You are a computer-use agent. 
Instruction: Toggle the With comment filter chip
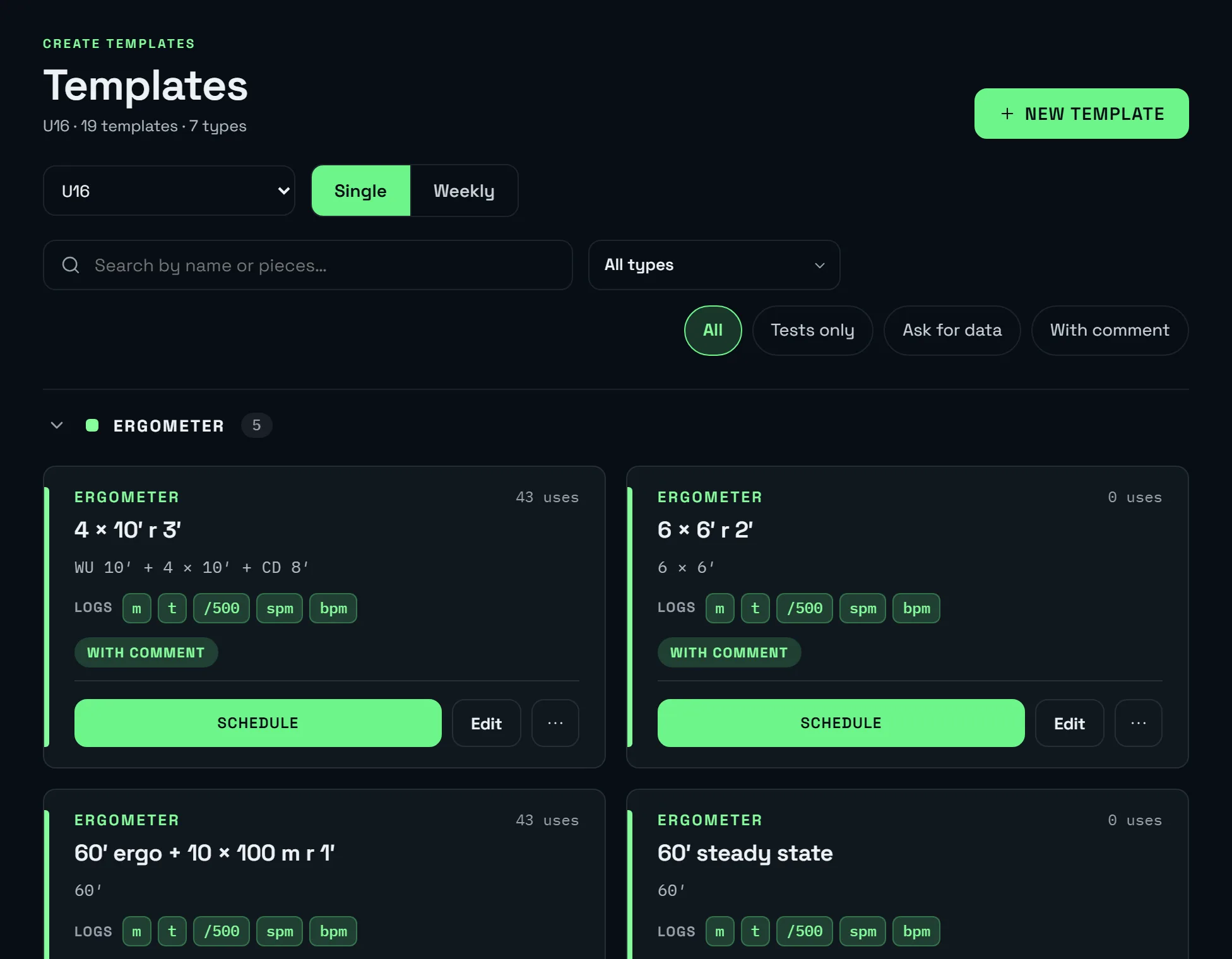coord(1110,331)
